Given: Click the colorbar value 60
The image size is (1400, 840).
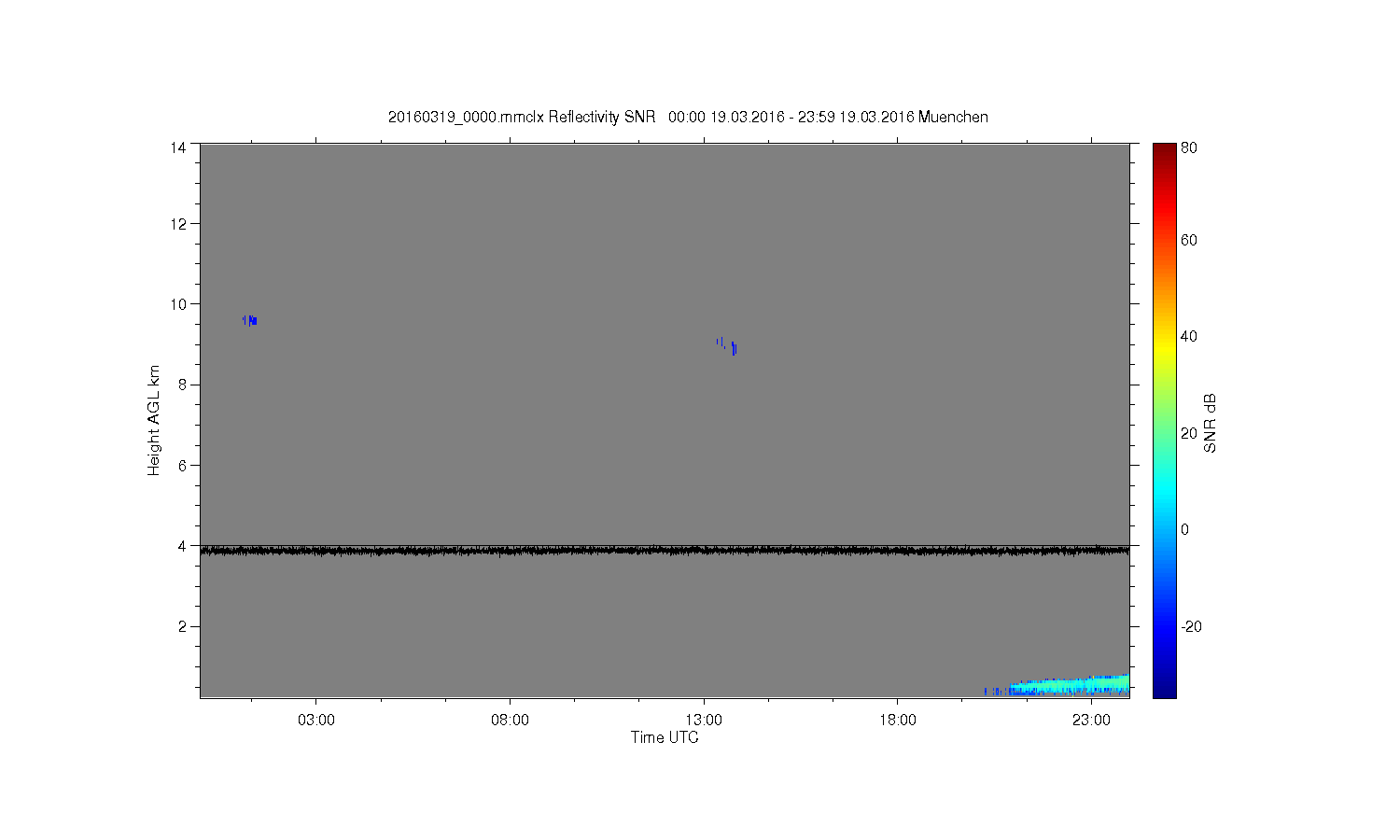Looking at the screenshot, I should pos(1189,241).
